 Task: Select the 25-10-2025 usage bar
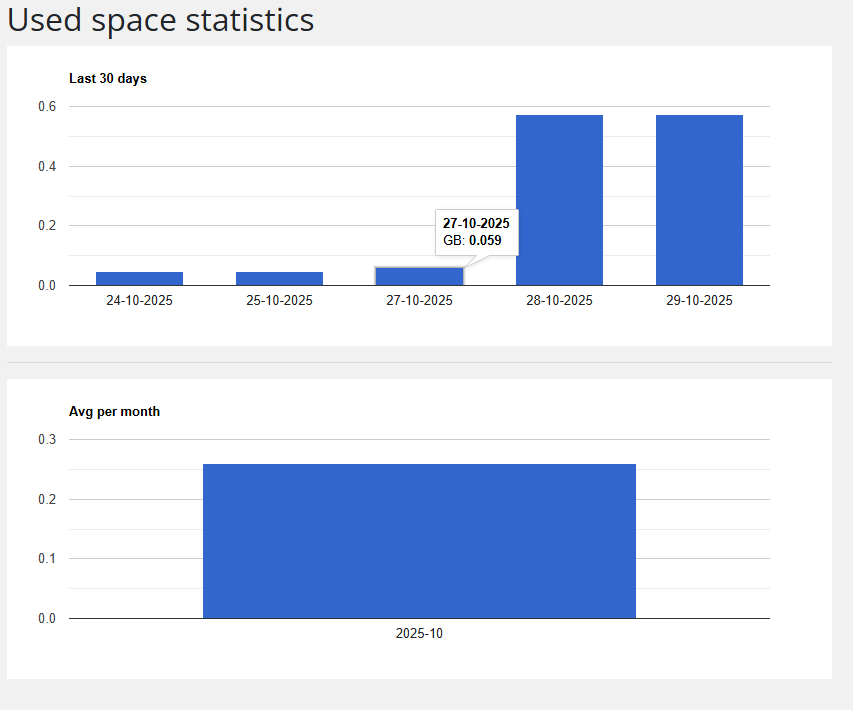click(x=279, y=278)
